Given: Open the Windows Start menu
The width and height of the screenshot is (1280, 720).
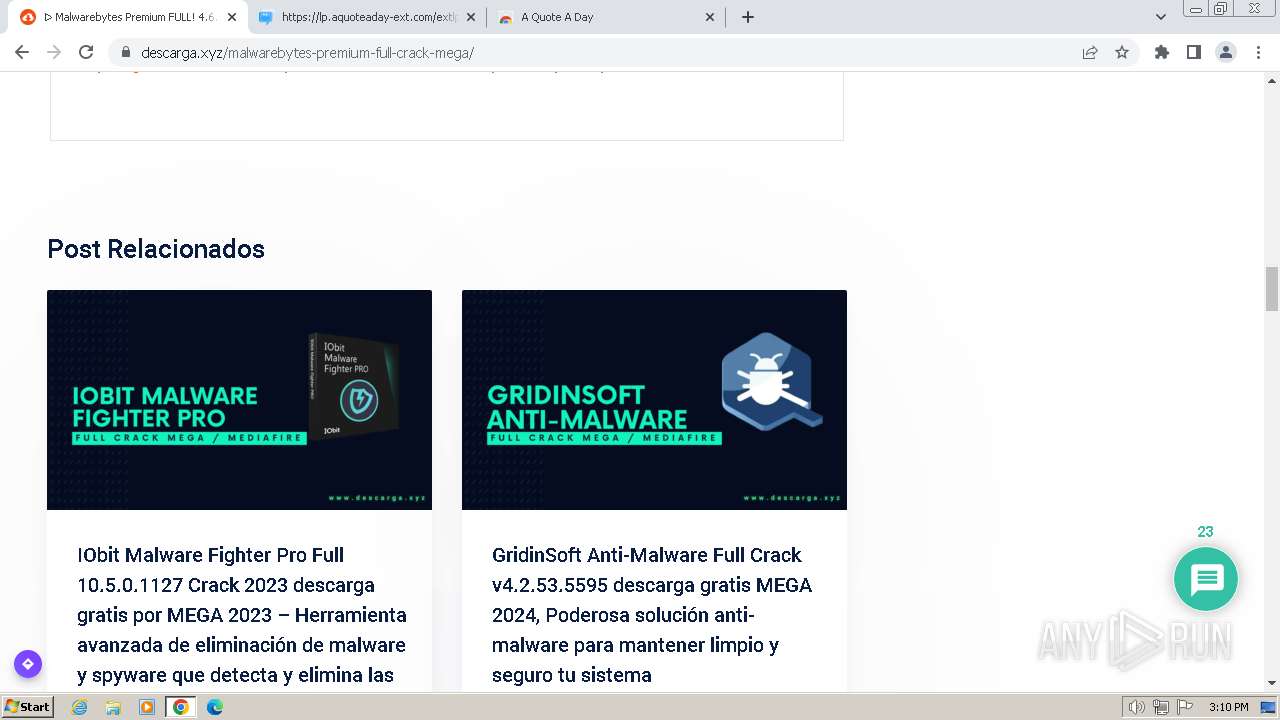Looking at the screenshot, I should pyautogui.click(x=28, y=707).
